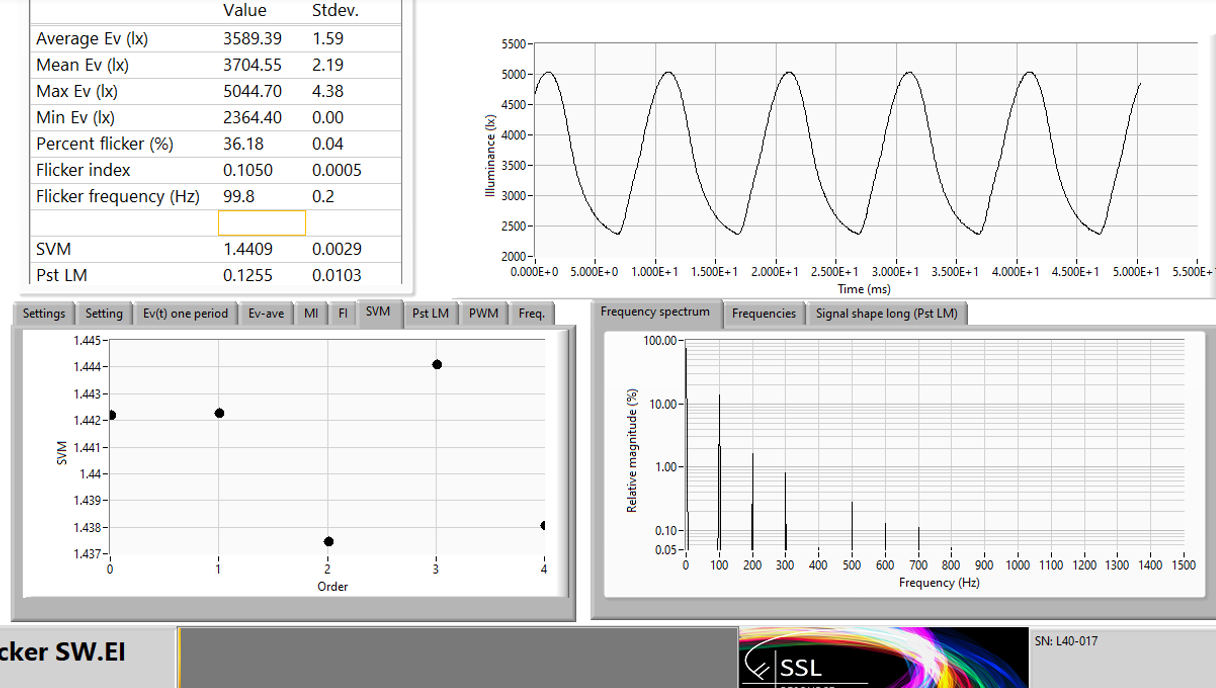Select the FI tab
Image resolution: width=1216 pixels, height=688 pixels.
pos(343,314)
